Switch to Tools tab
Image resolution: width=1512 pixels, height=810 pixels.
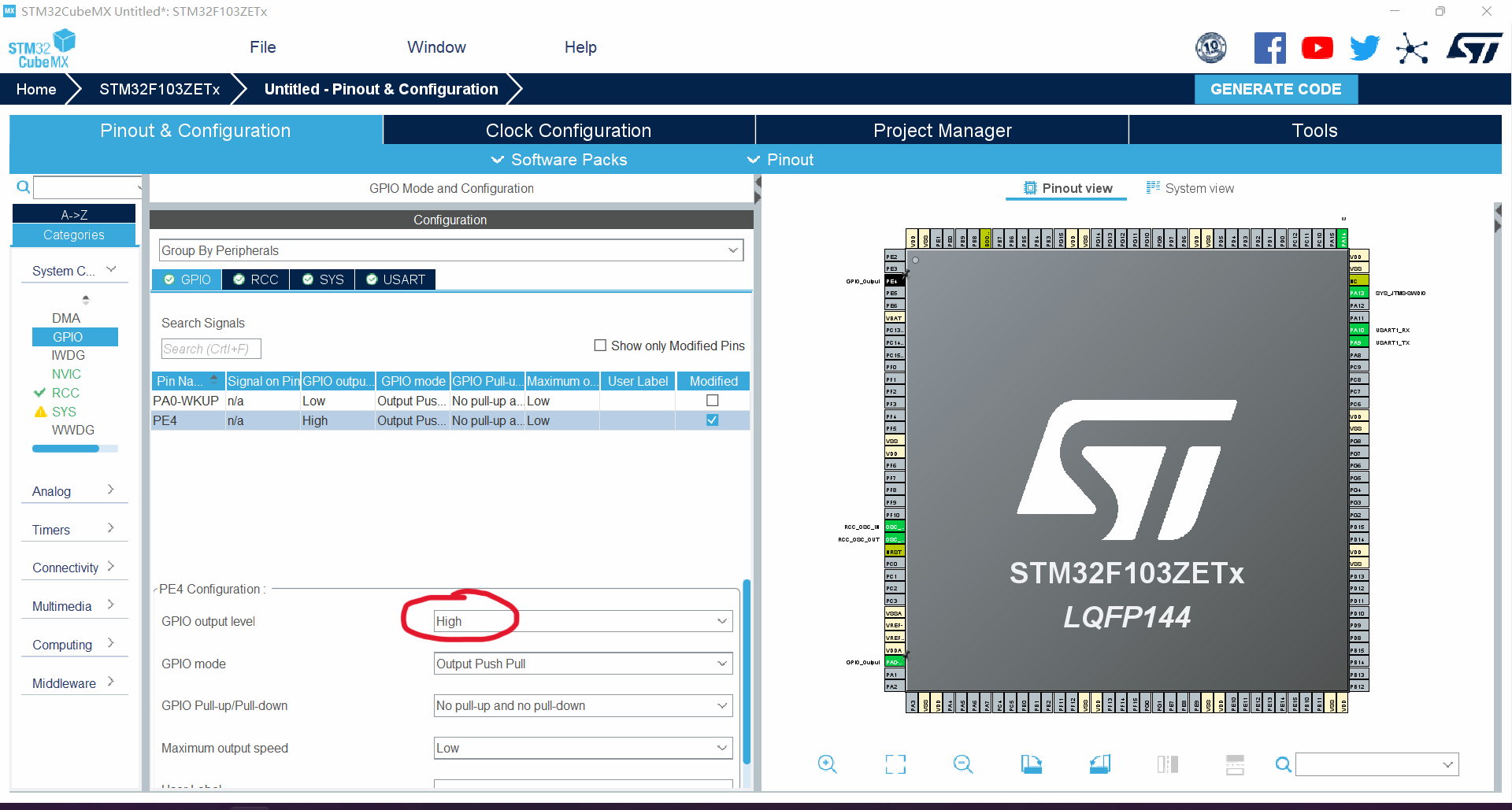tap(1315, 131)
